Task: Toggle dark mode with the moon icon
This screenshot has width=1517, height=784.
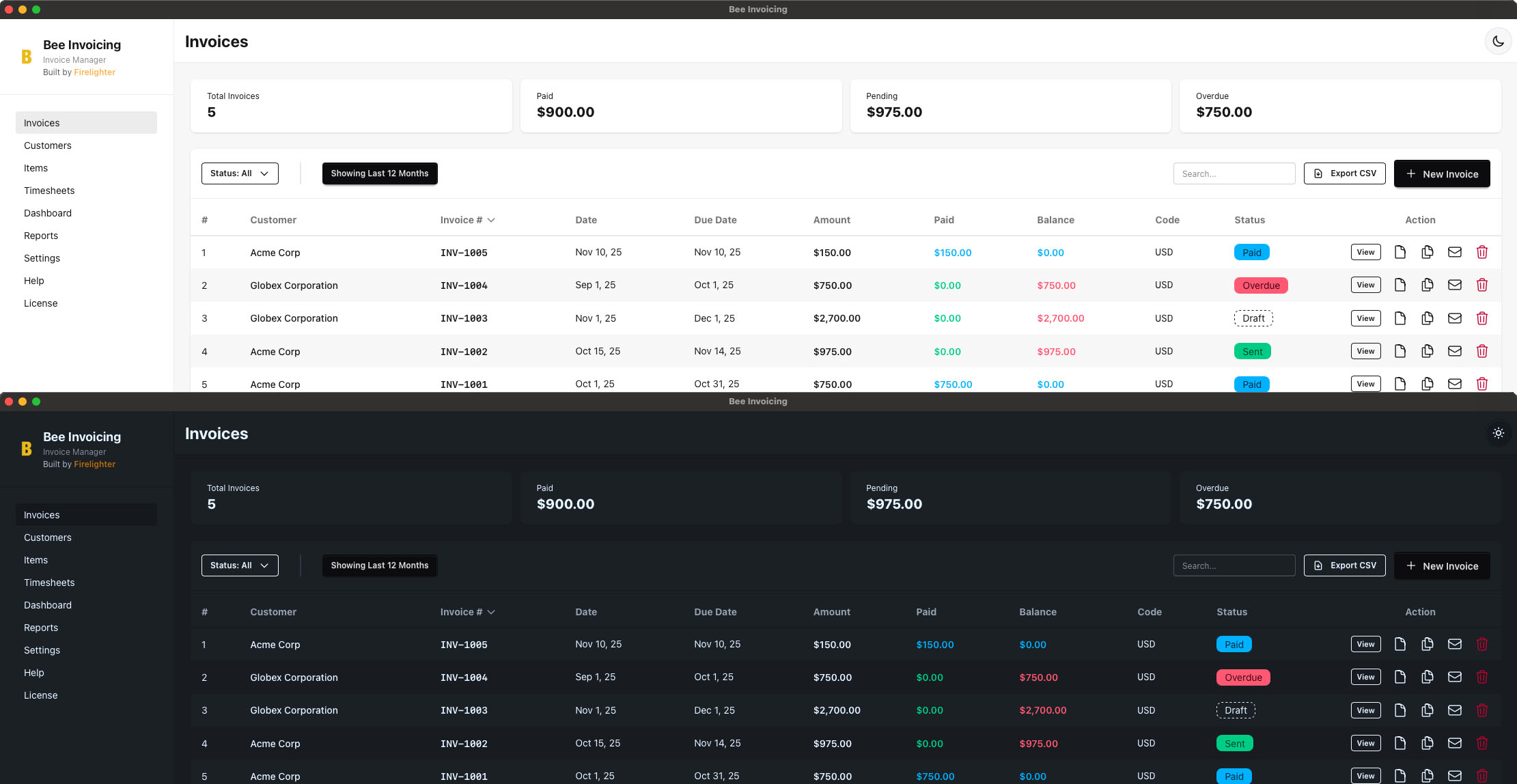Action: point(1498,41)
